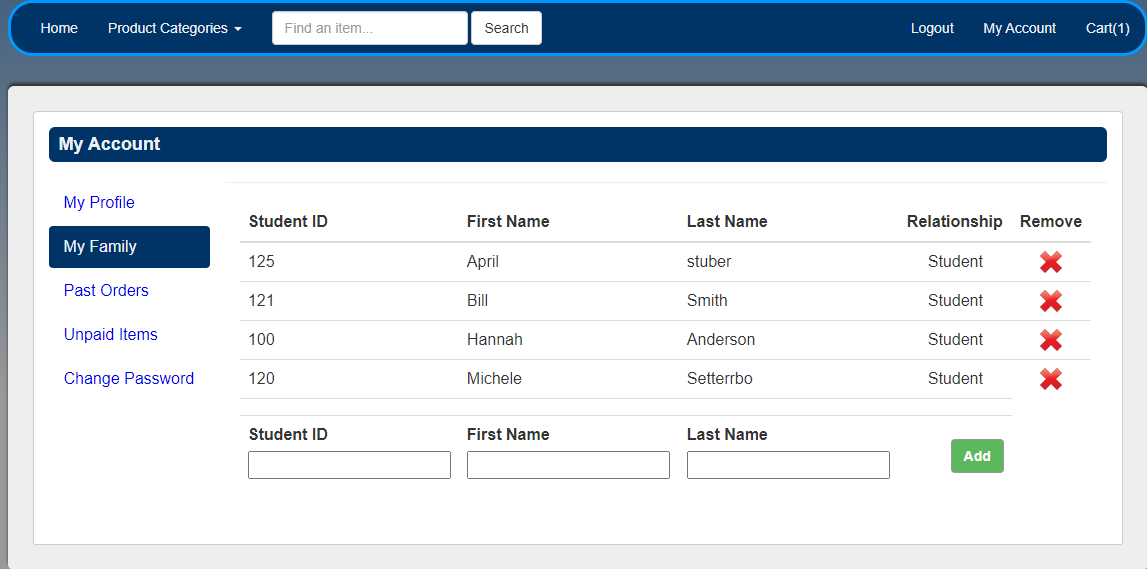Remove April stuber with the red X
The image size is (1147, 569).
1050,262
